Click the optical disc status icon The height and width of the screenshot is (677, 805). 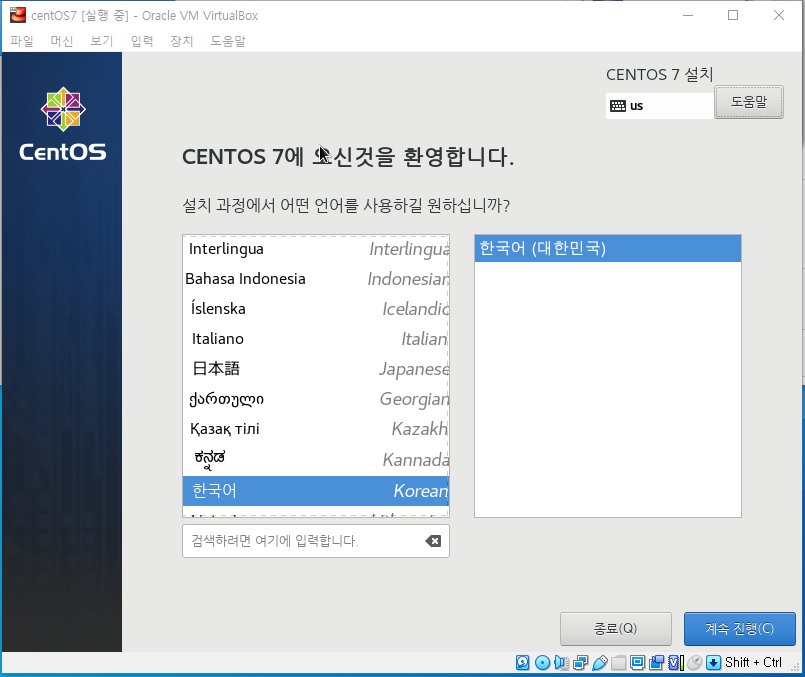pos(542,663)
